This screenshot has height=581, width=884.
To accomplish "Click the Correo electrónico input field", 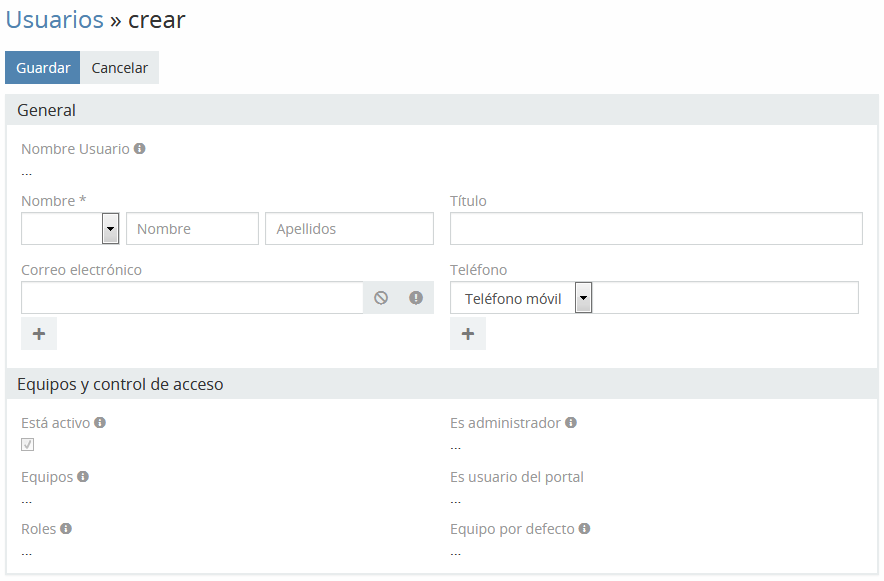I will point(192,298).
